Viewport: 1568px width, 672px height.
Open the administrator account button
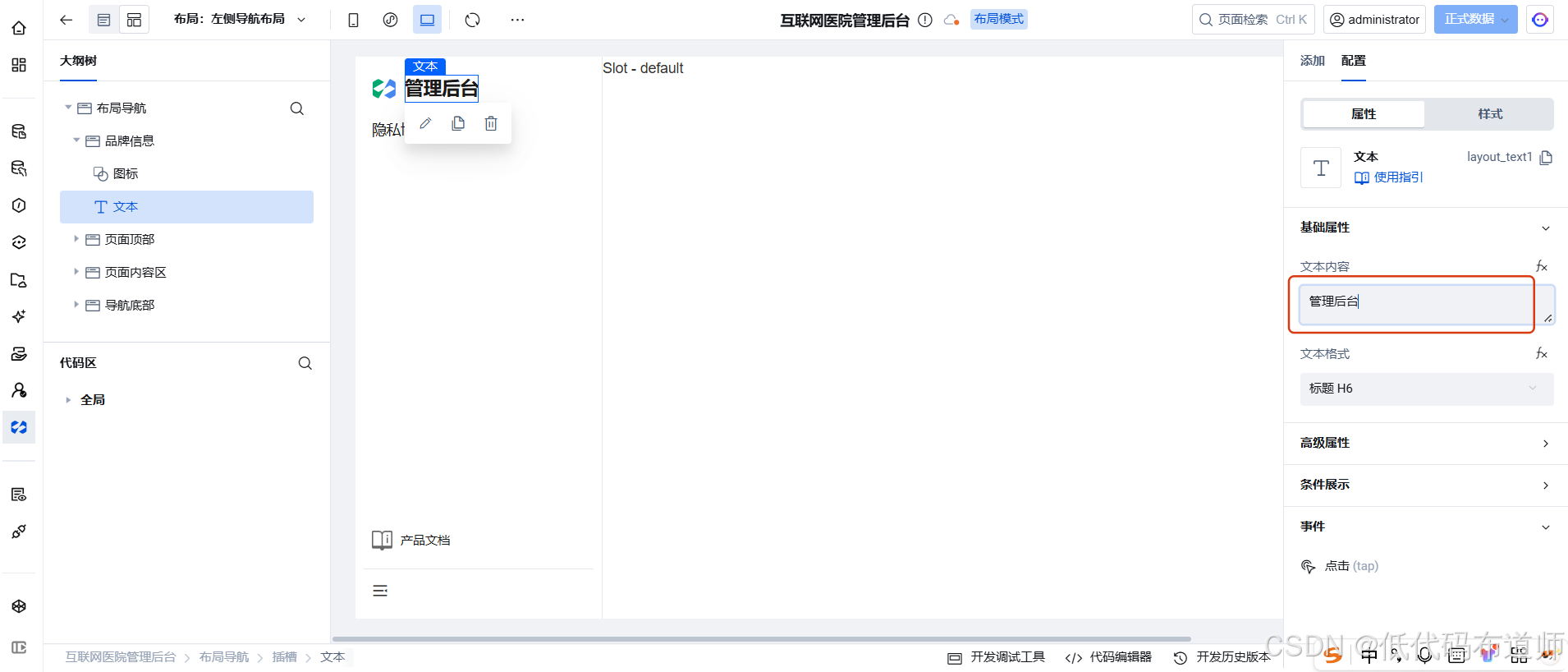[x=1374, y=19]
